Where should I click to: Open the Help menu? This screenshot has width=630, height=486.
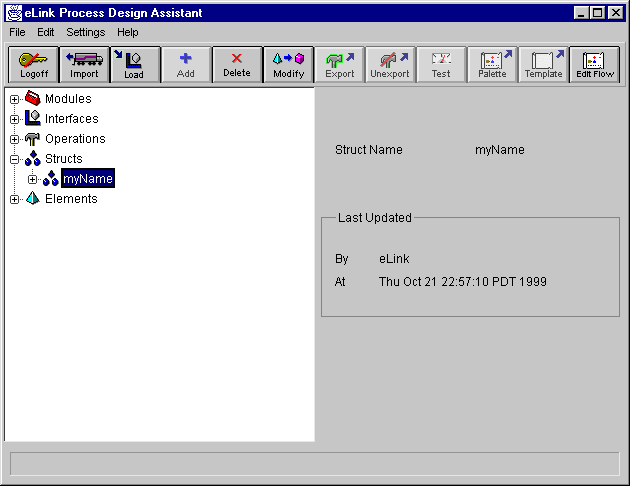coord(128,32)
